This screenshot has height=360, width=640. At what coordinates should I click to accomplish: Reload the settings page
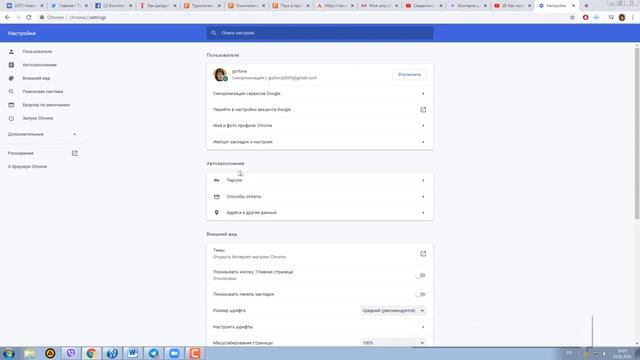point(29,18)
